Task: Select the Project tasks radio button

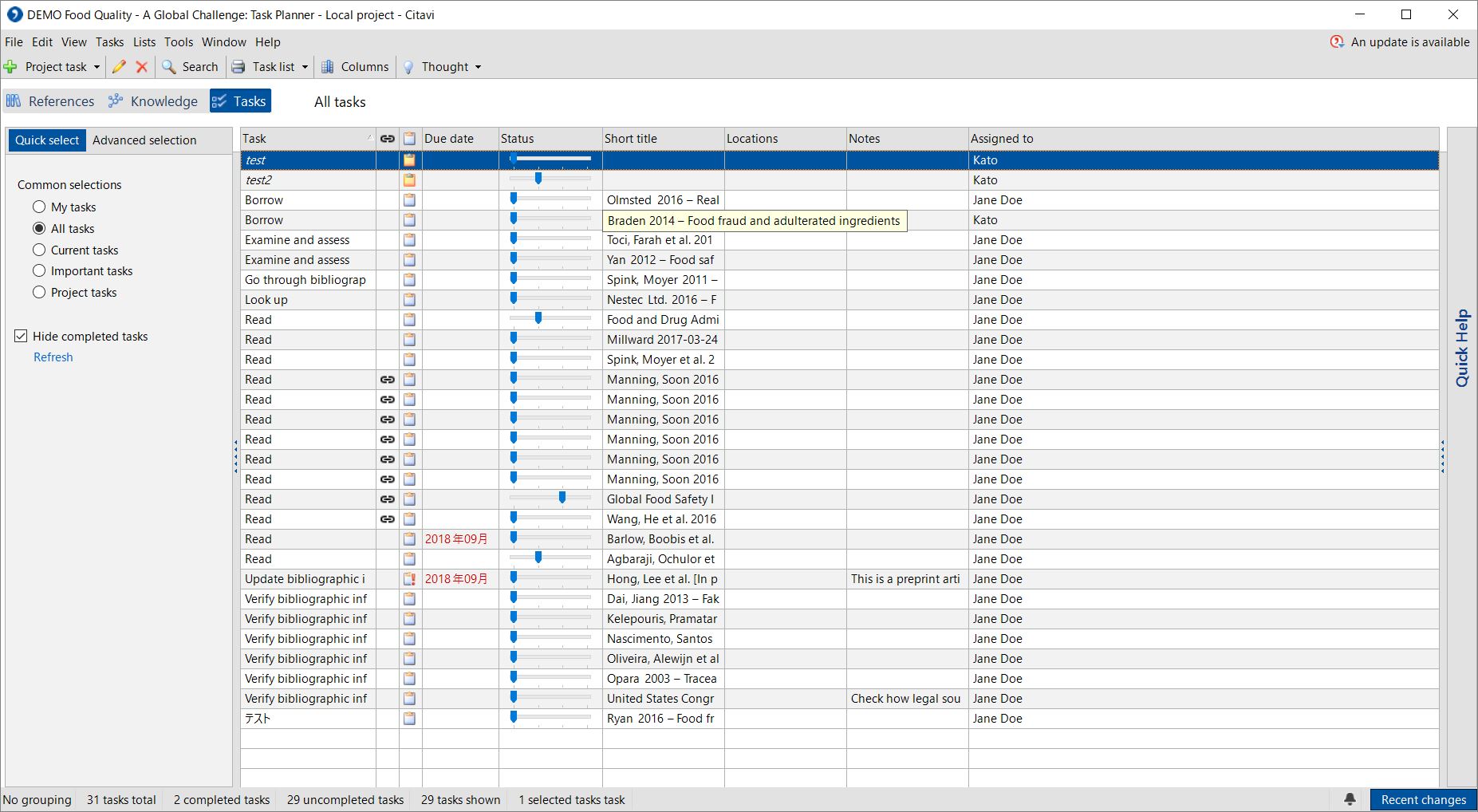Action: coord(39,293)
